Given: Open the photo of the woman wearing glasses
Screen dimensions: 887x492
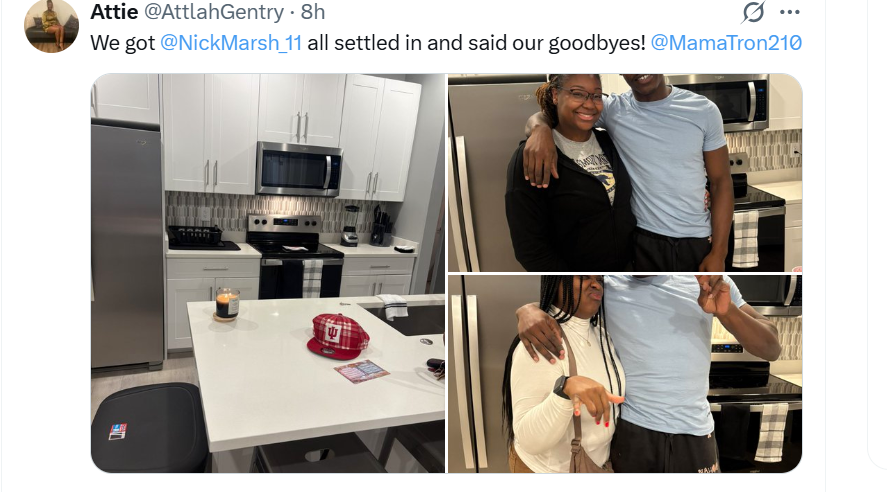Looking at the screenshot, I should point(625,172).
